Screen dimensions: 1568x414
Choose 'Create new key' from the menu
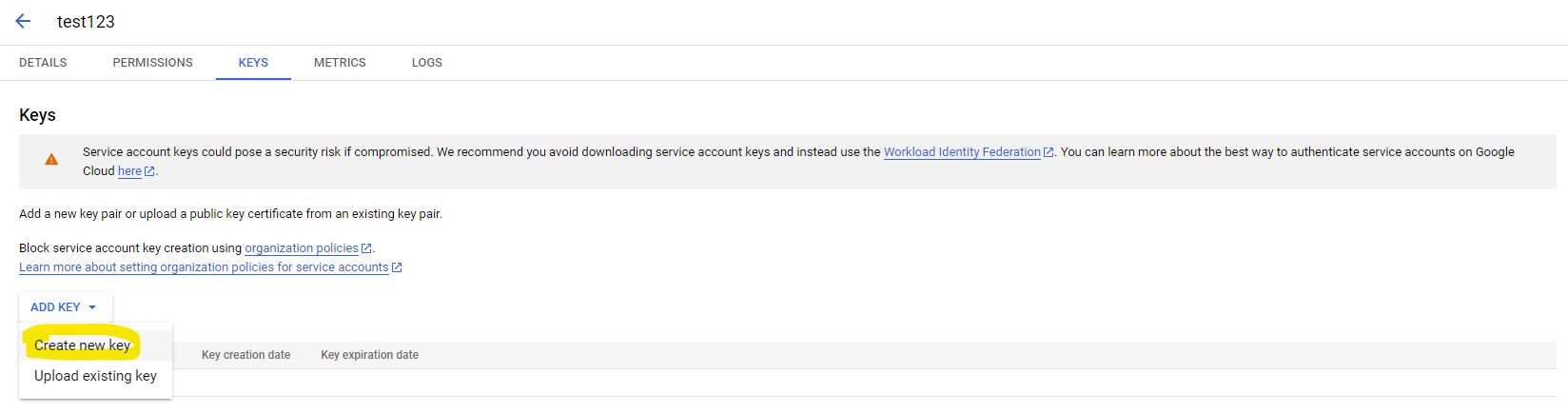[x=82, y=345]
